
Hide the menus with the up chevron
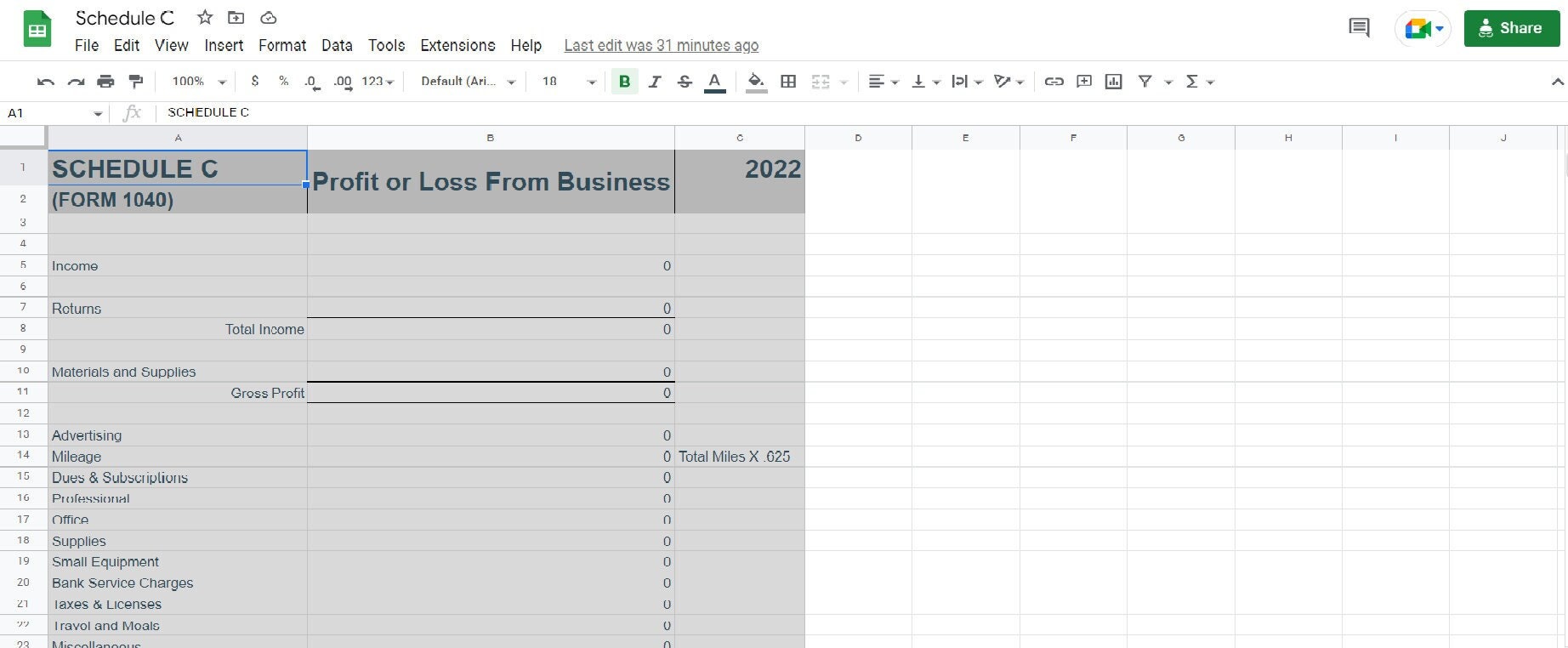click(x=1557, y=82)
